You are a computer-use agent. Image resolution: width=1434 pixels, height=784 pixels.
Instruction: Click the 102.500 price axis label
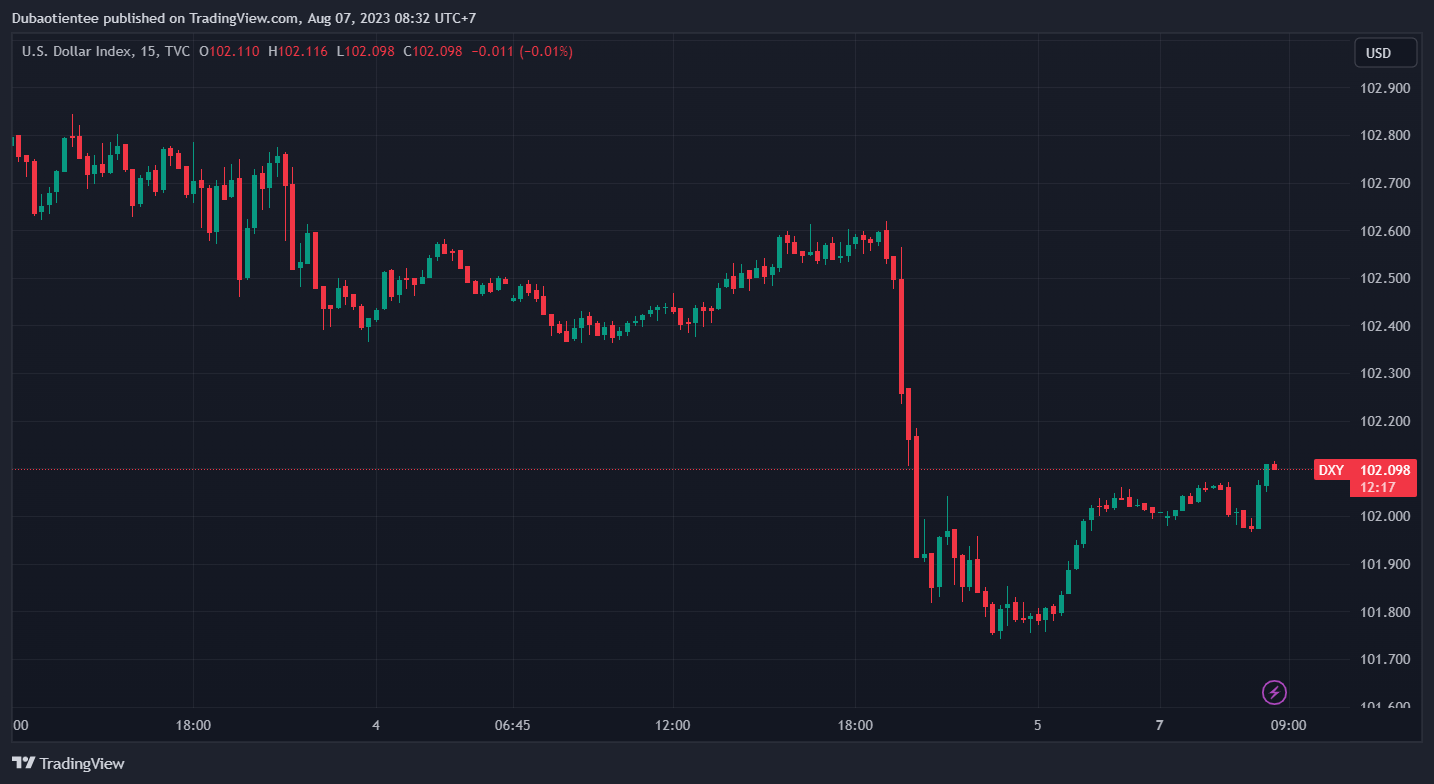(x=1385, y=278)
